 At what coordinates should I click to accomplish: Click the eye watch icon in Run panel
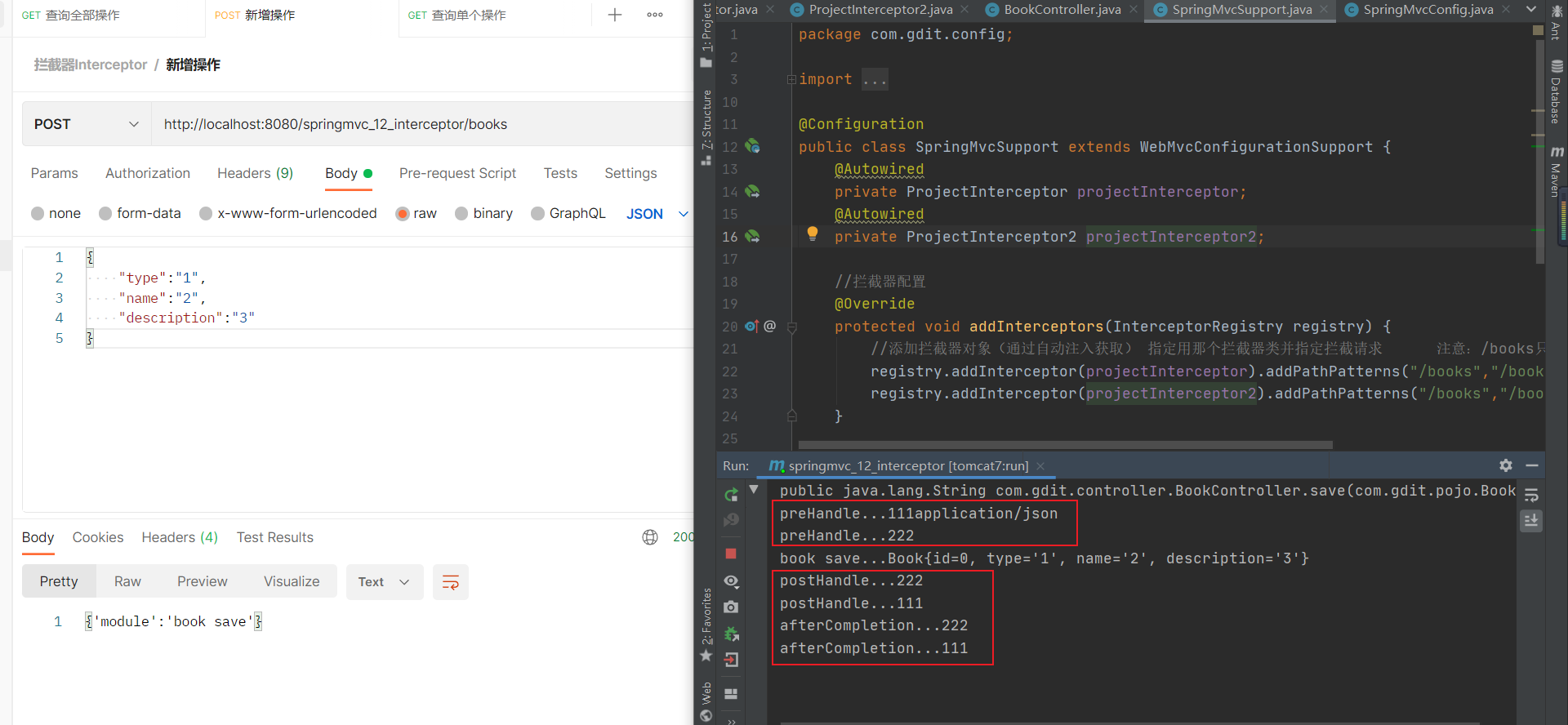coord(731,581)
